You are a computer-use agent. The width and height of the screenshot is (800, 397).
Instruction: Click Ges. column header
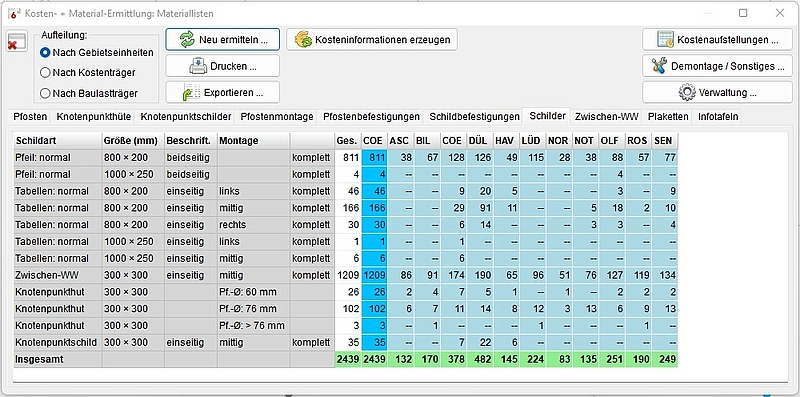(x=348, y=141)
